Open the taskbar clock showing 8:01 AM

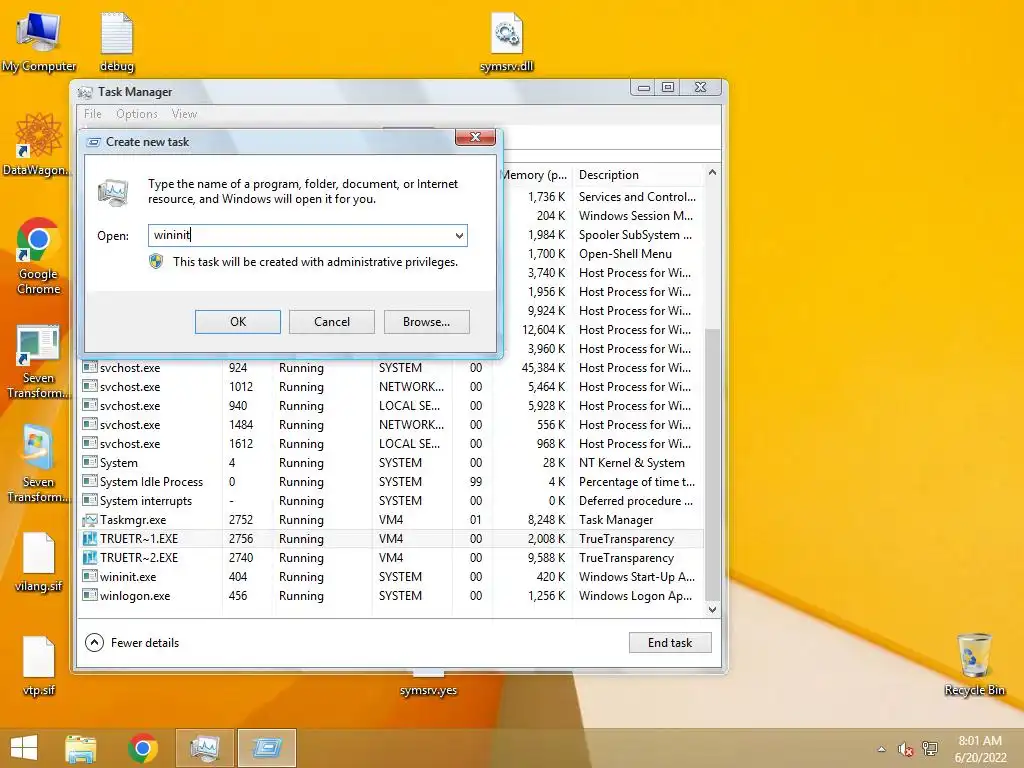coord(980,749)
